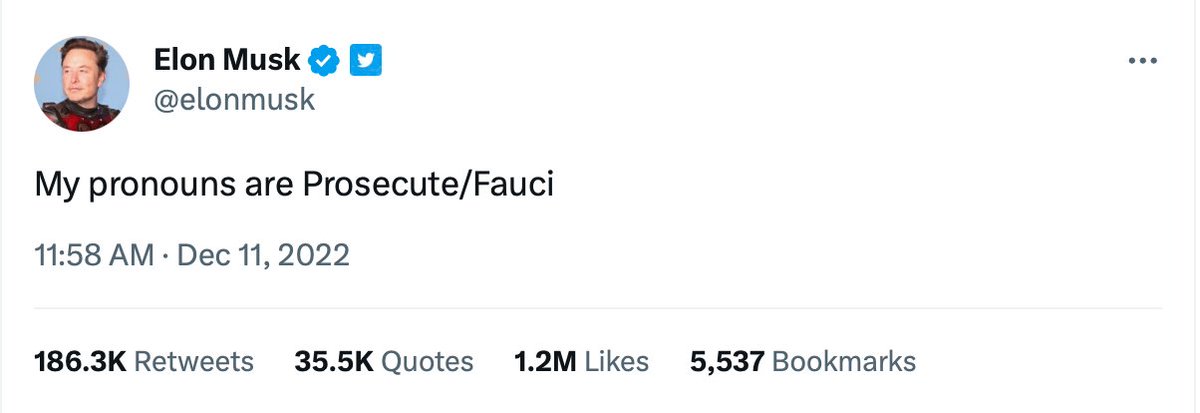Screen dimensions: 1200x413
Task: Click the 5,537 bookmark count number
Action: point(727,361)
